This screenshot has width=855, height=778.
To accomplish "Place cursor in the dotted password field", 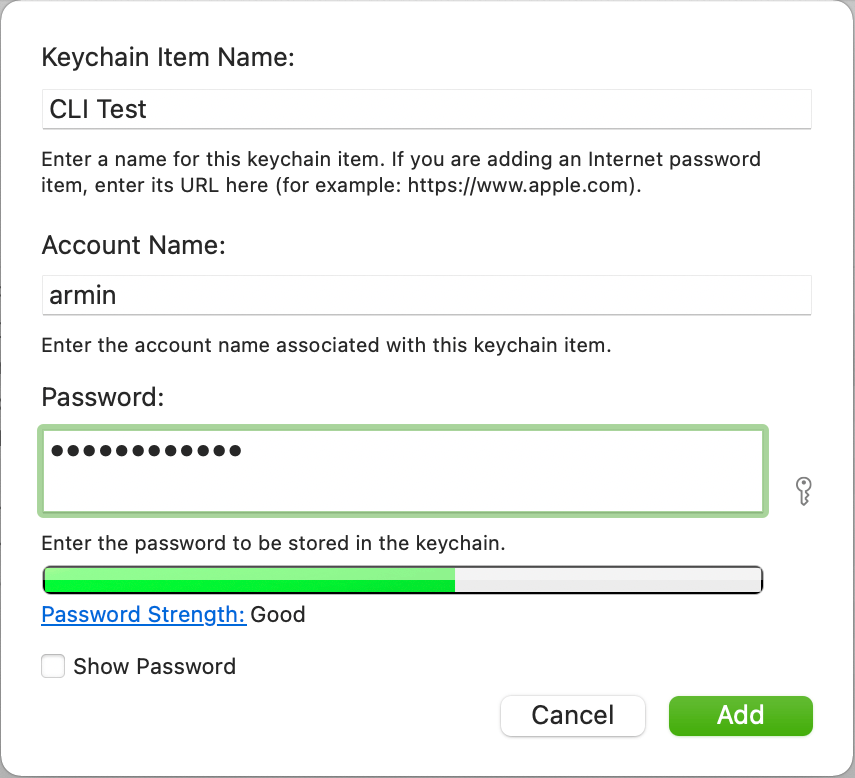I will [x=403, y=470].
